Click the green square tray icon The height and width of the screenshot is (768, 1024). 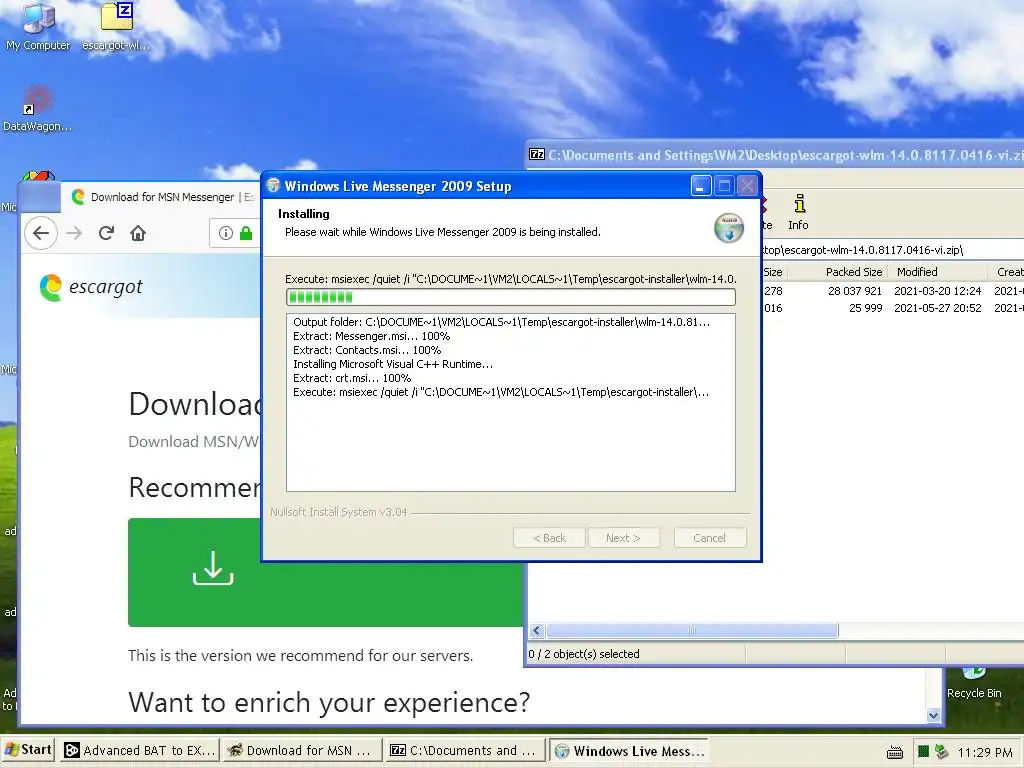click(923, 752)
